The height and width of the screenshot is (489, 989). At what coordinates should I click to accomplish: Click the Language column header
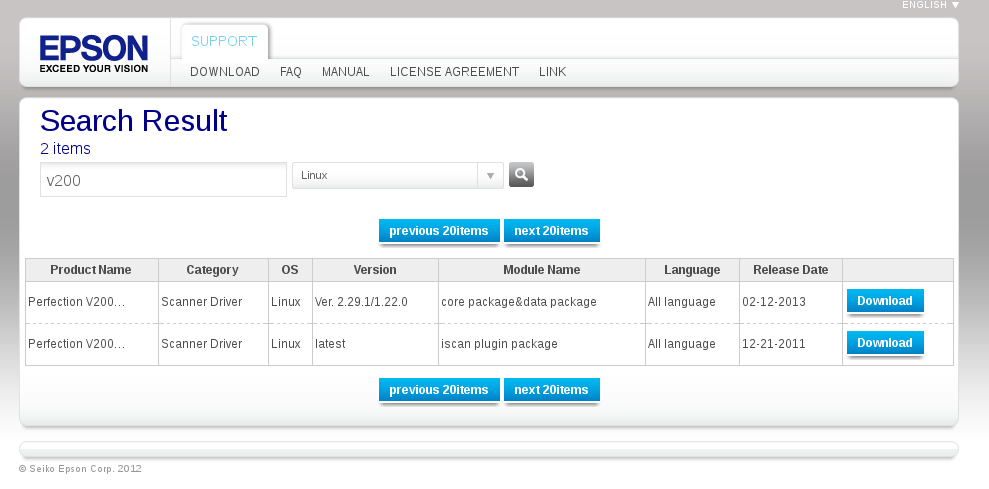692,270
